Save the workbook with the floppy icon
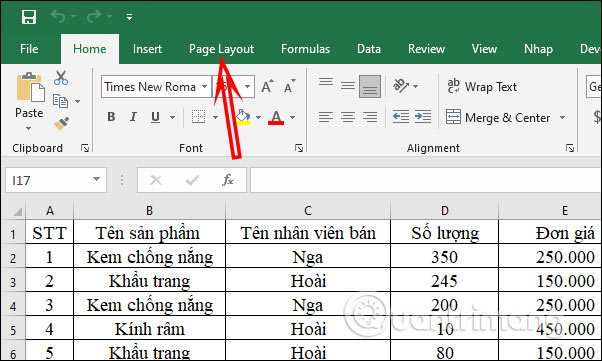 (29, 17)
